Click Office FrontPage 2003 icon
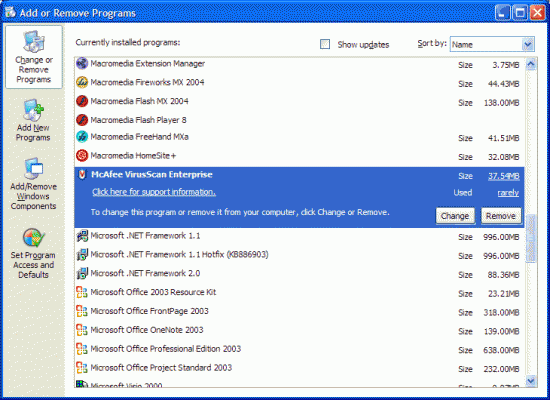550x400 pixels. 82,311
